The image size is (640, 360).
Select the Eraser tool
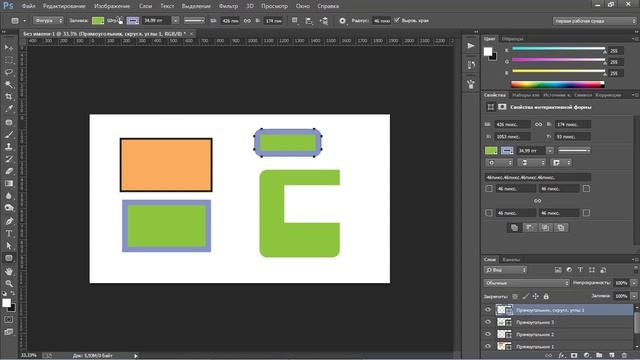[9, 171]
